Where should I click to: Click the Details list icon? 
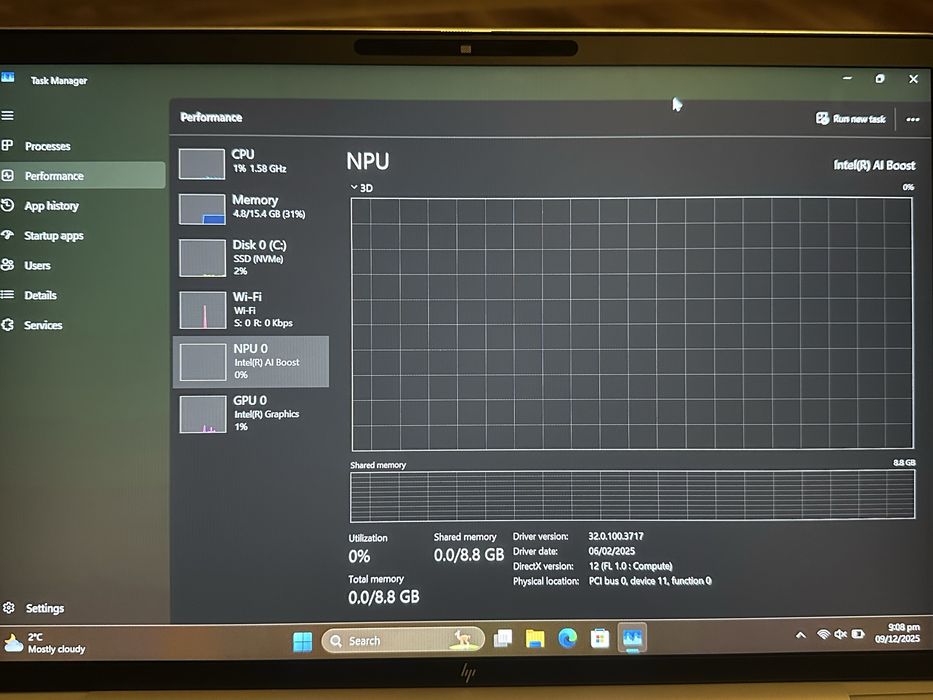click(x=7, y=294)
